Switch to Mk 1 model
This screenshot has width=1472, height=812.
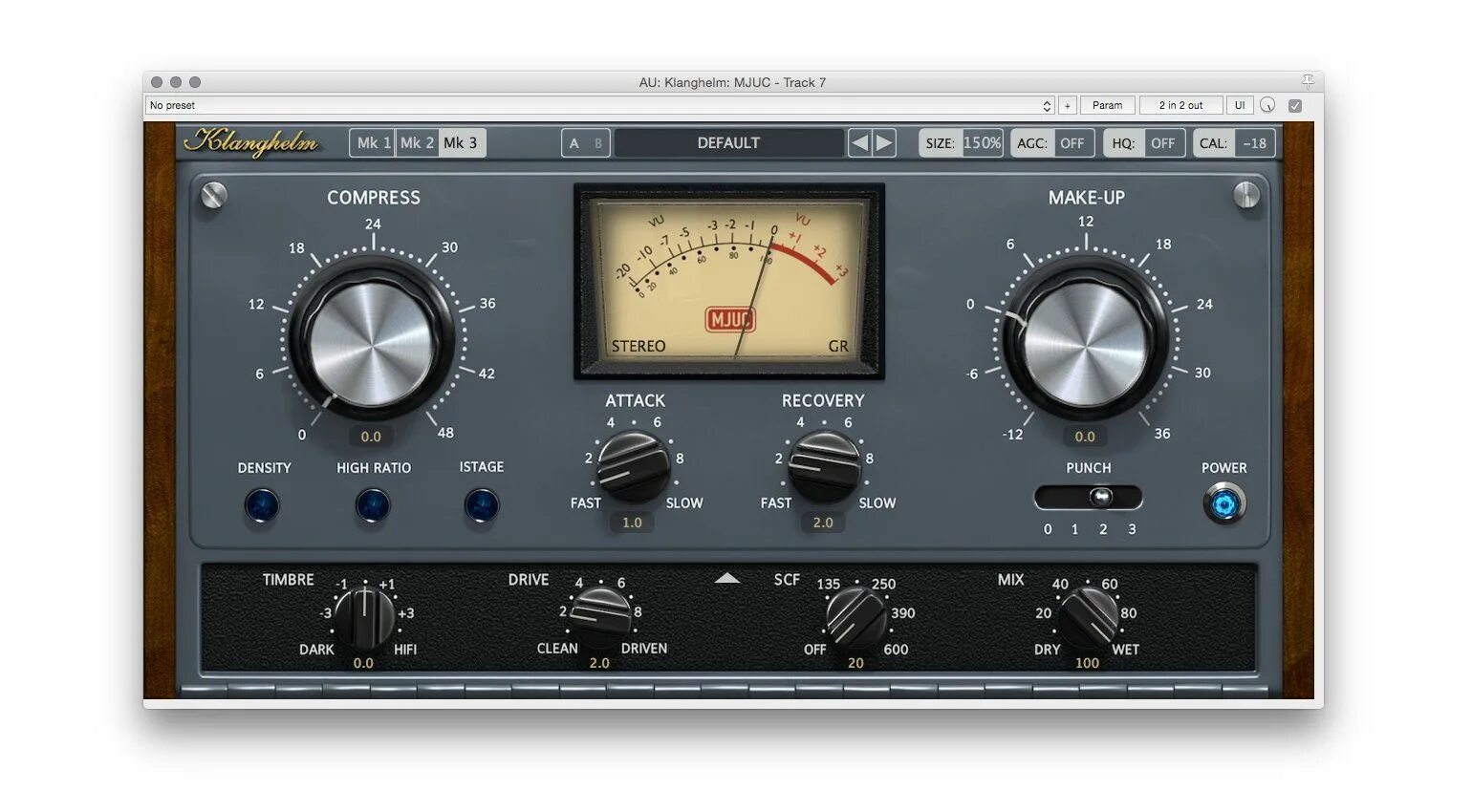[373, 142]
